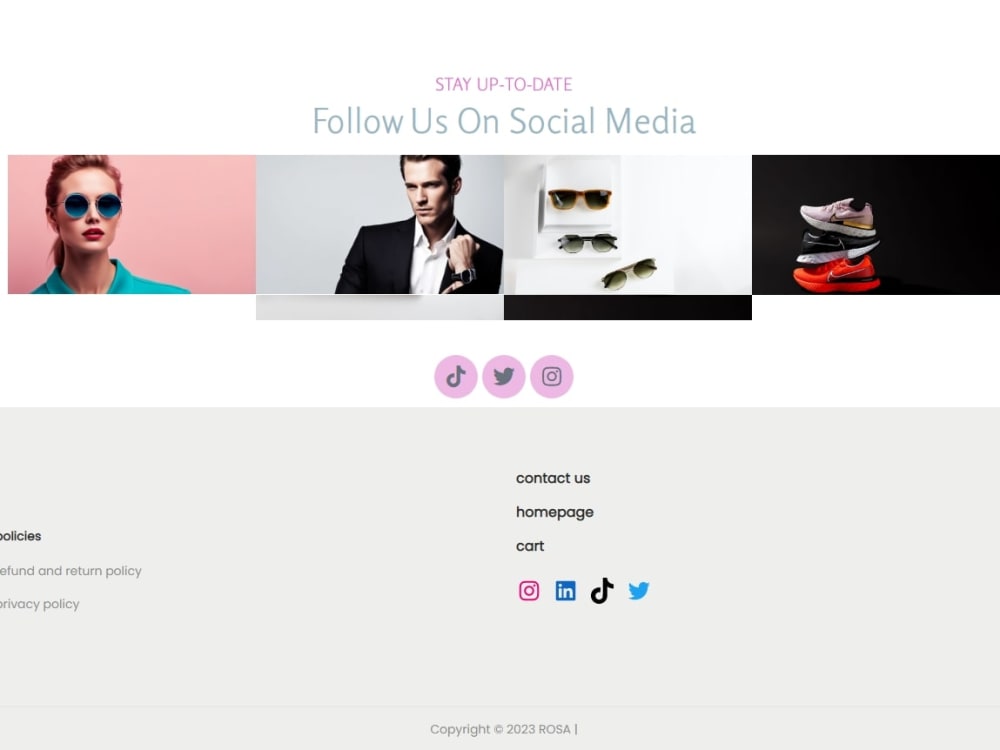Open the homepage footer link

tap(555, 512)
